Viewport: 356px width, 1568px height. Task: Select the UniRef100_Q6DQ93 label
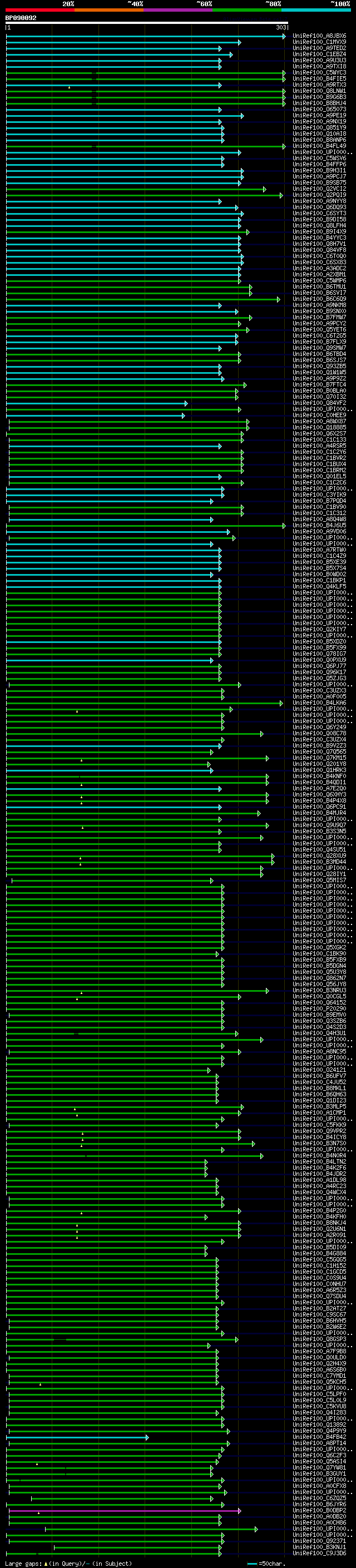click(319, 207)
